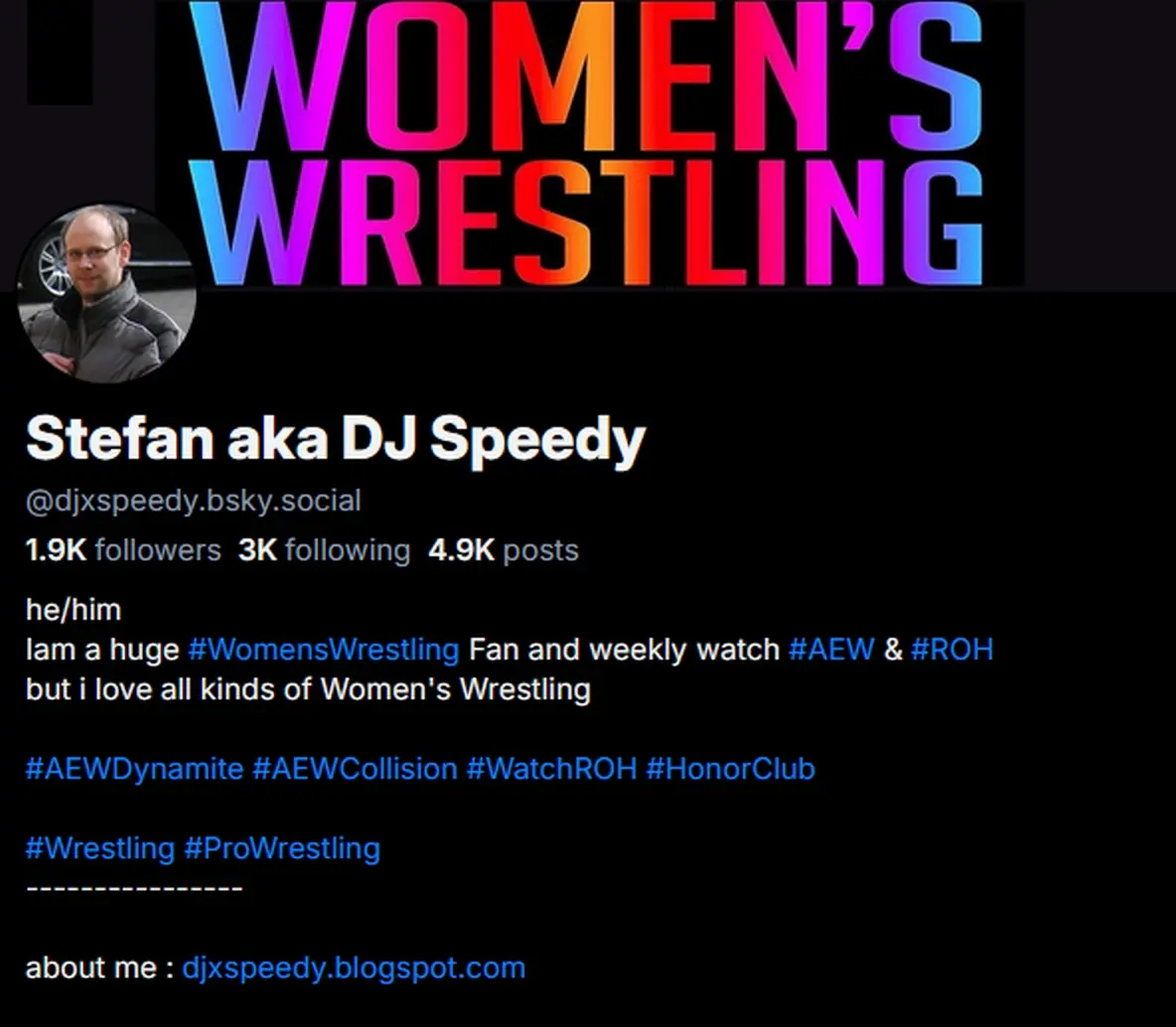Open the #WatchROH hashtag

tap(551, 769)
